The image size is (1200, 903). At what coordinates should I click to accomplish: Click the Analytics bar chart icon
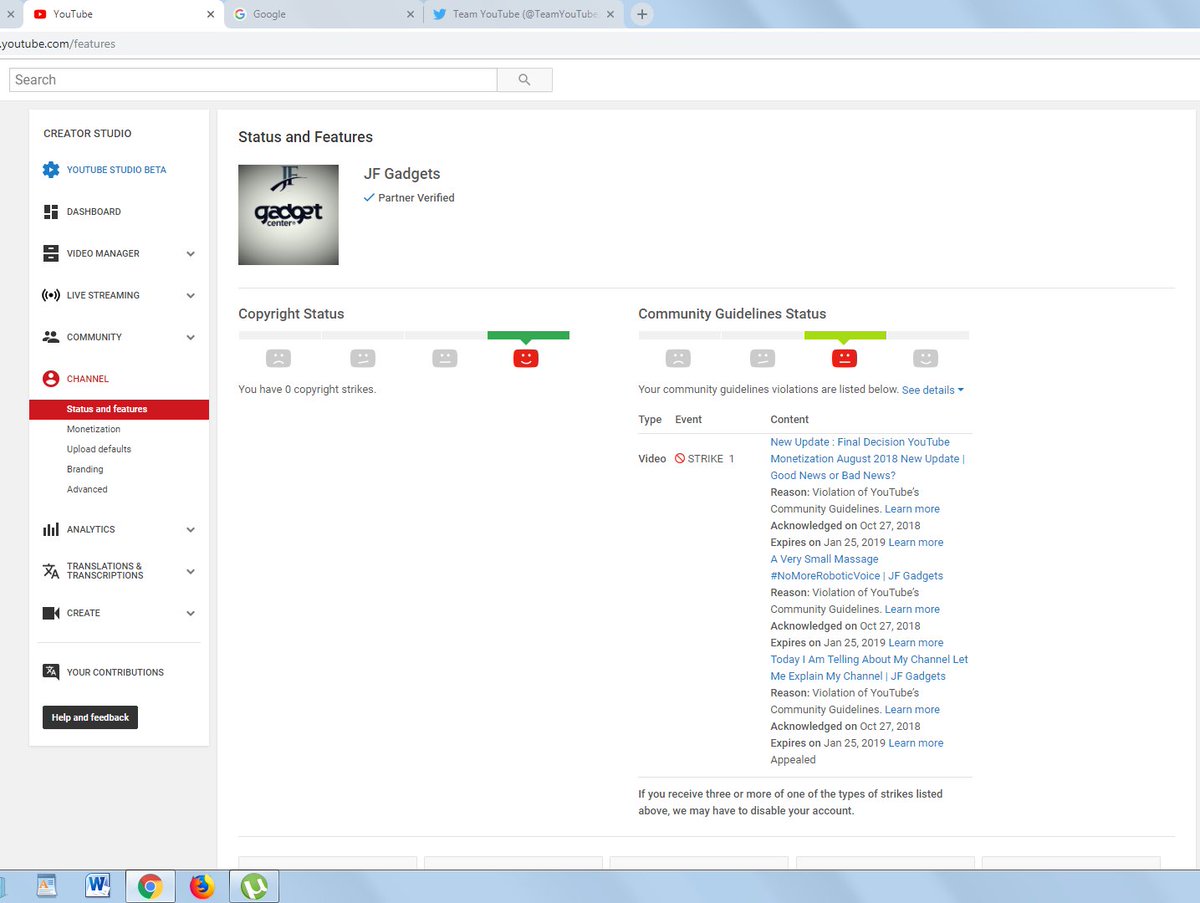click(51, 530)
